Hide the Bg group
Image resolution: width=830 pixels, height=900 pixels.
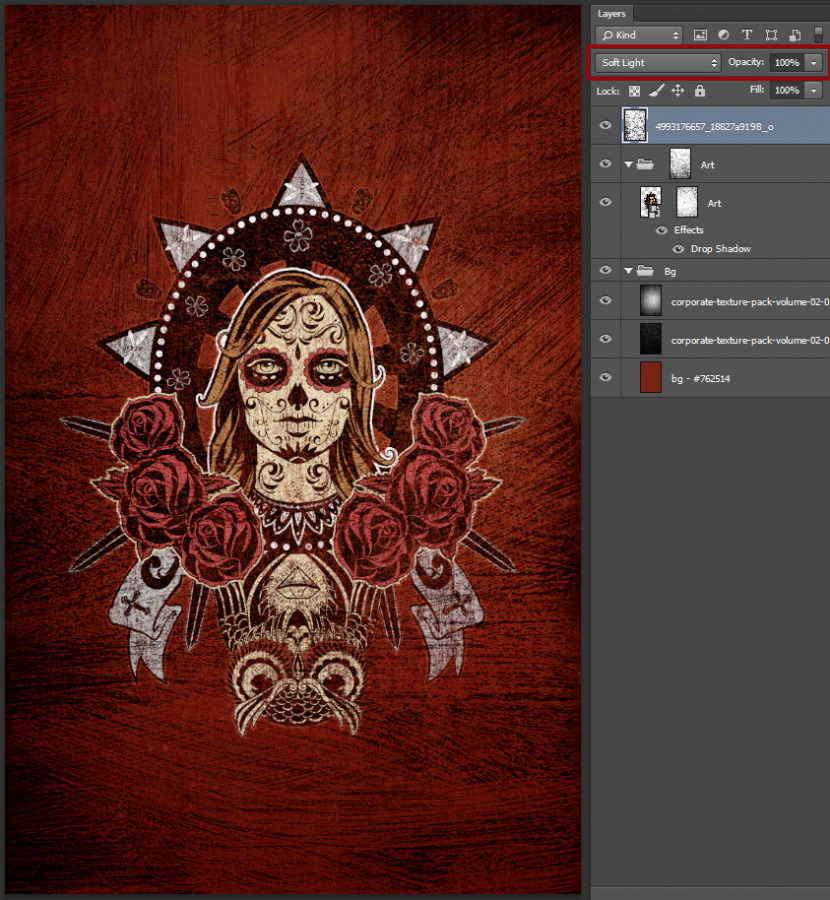(605, 270)
